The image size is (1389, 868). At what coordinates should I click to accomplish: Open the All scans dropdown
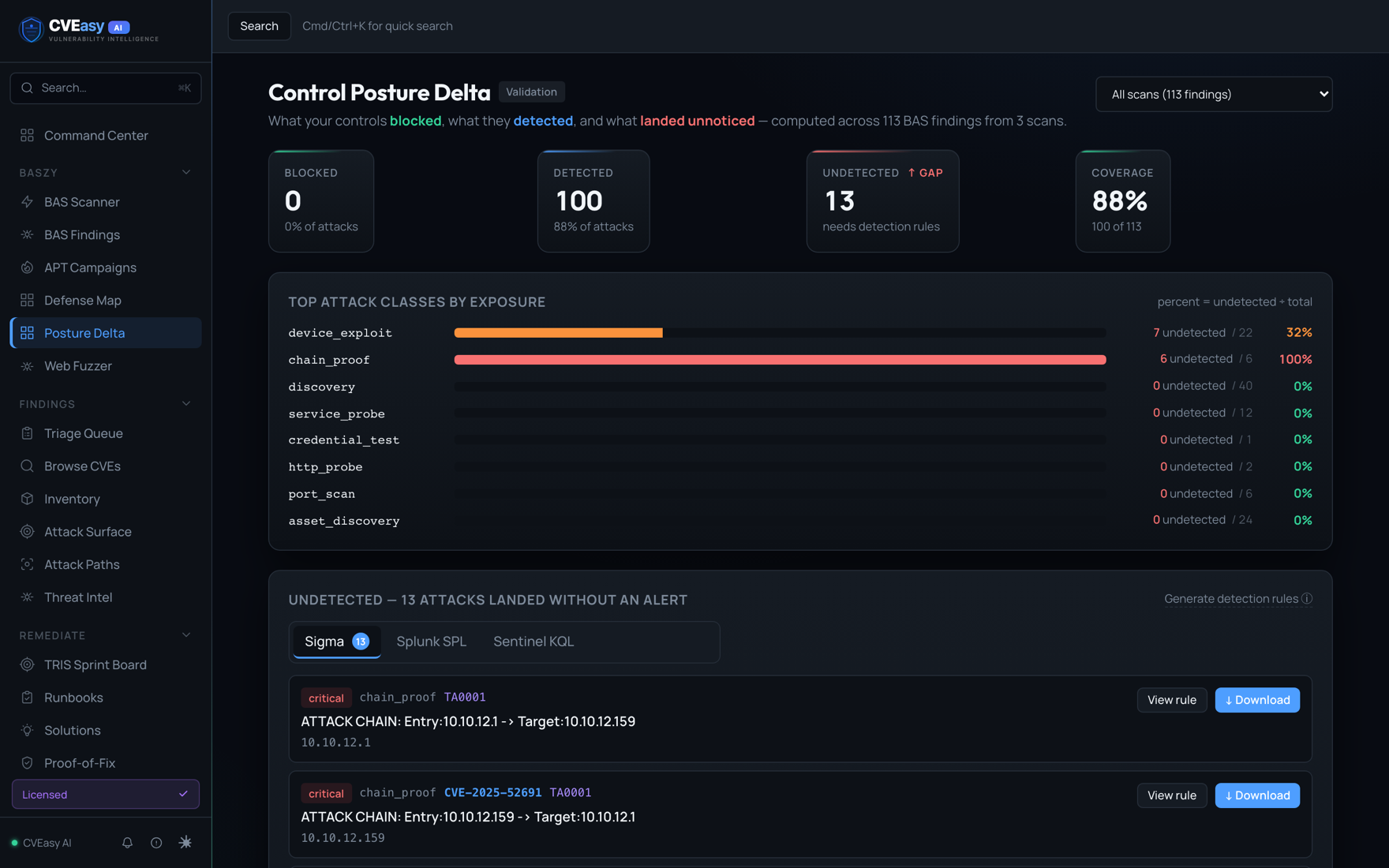click(x=1214, y=94)
